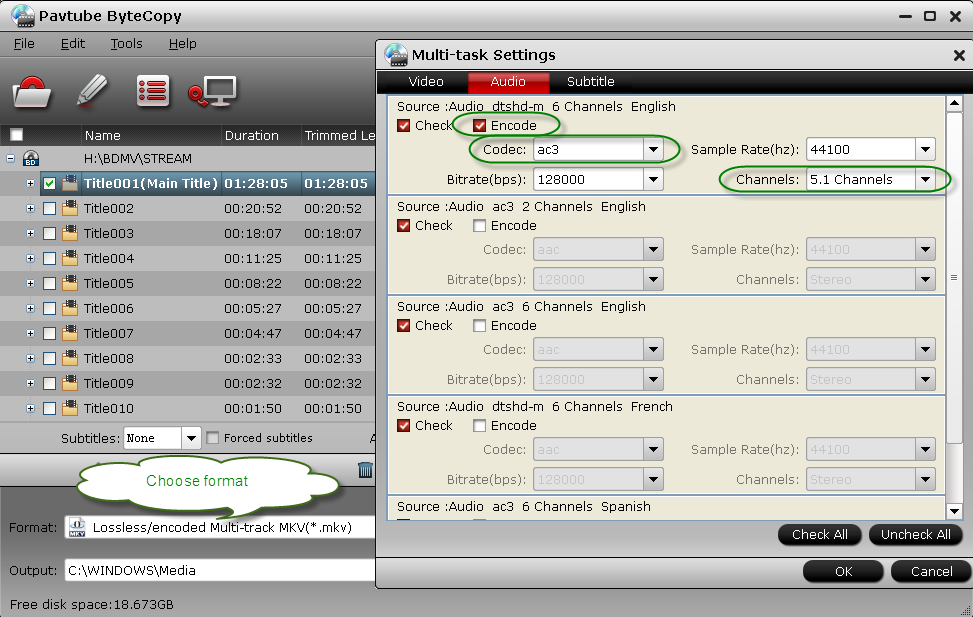Open the Help menu
The image size is (973, 617).
click(x=182, y=43)
